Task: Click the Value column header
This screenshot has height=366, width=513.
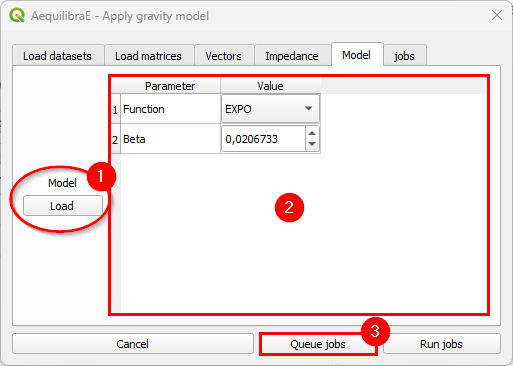Action: pos(270,86)
